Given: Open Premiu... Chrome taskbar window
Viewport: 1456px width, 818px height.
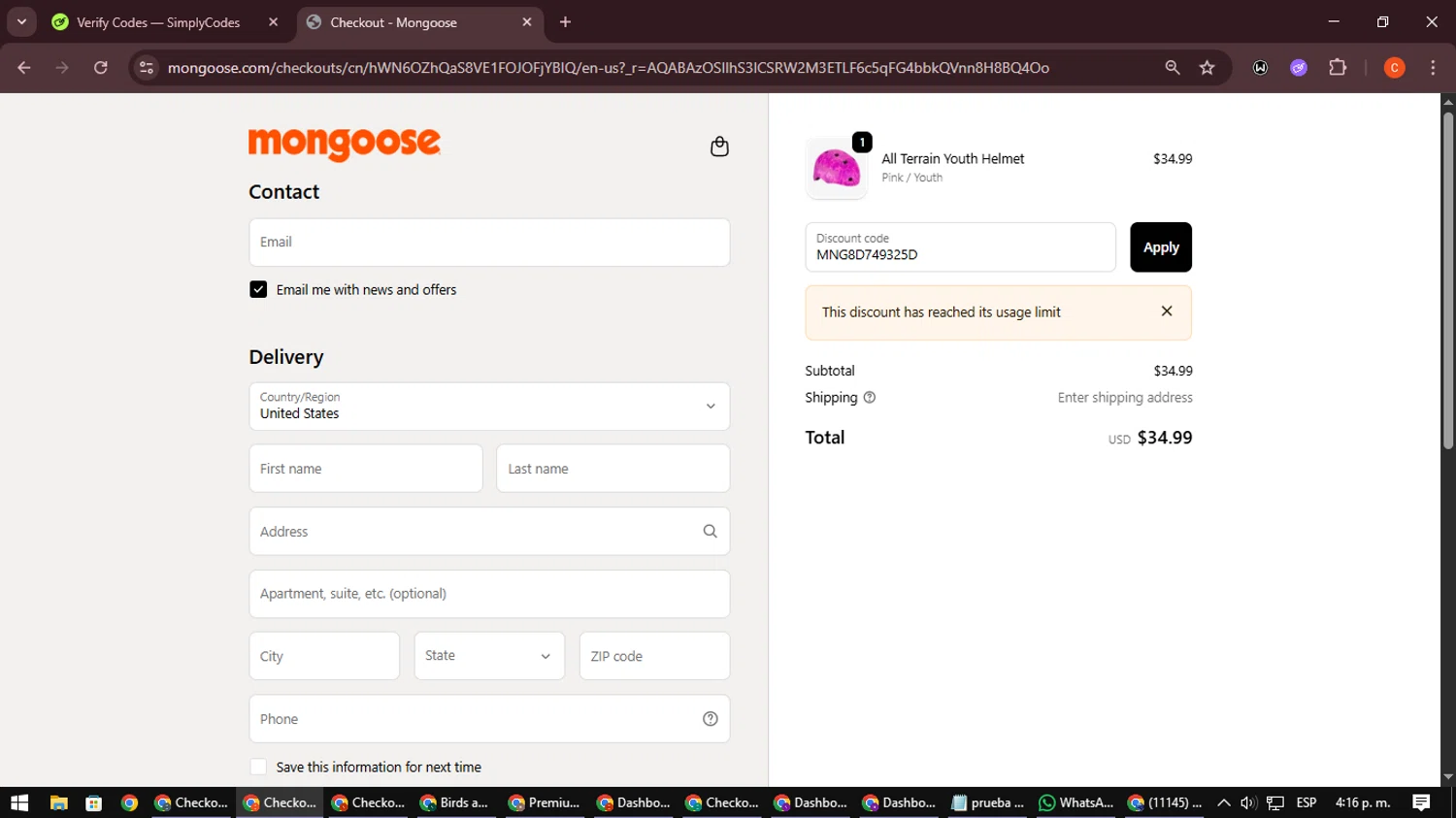Looking at the screenshot, I should point(545,802).
